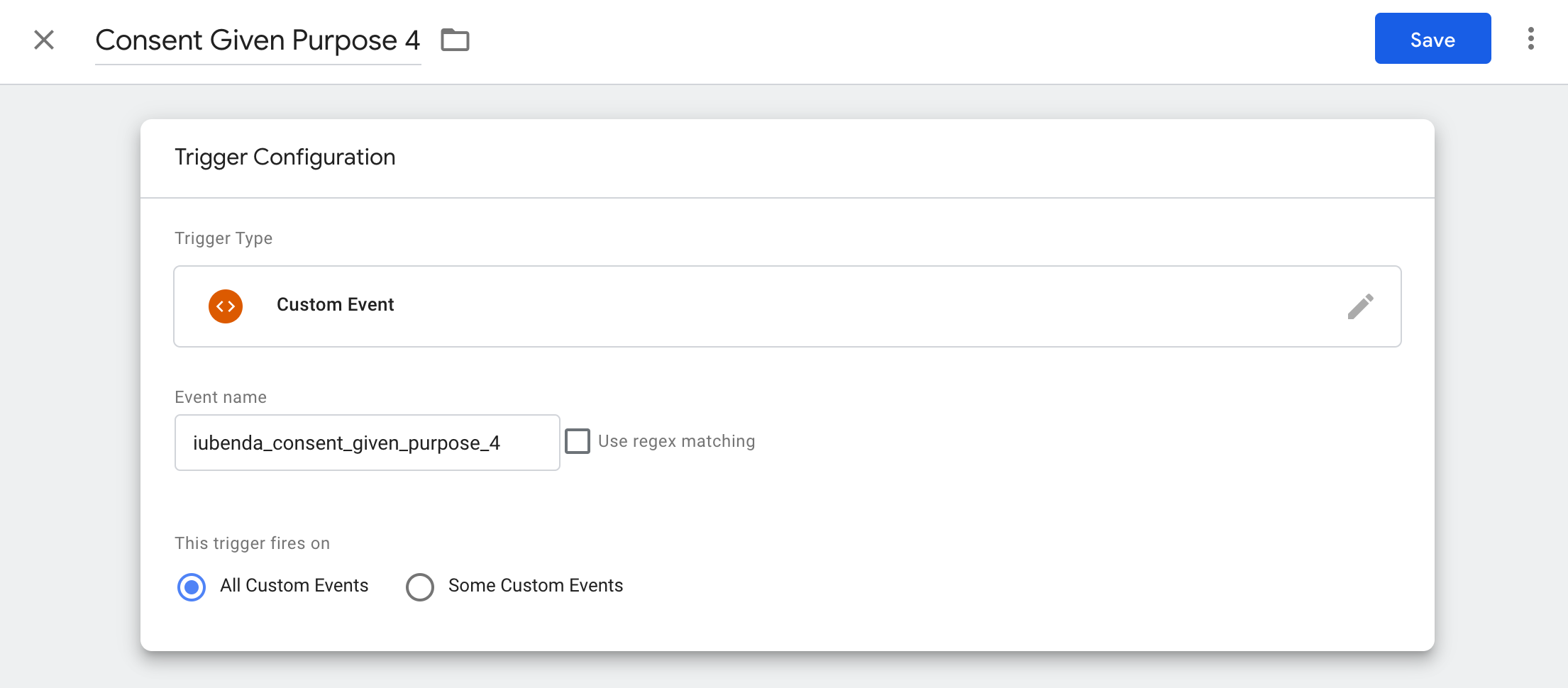Click the This trigger fires on label
Screen dimensions: 1568x688
pyautogui.click(x=252, y=543)
